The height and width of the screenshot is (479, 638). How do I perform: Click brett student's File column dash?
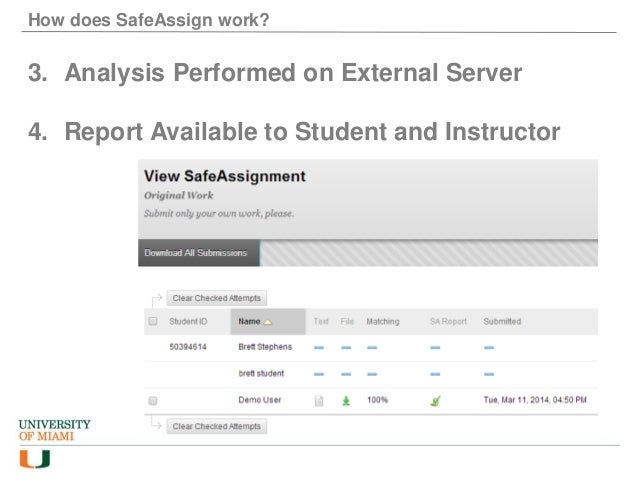346,374
